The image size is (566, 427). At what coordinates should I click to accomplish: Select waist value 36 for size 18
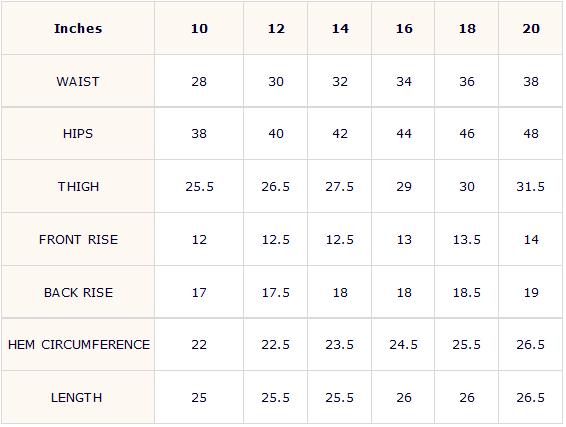coord(466,81)
